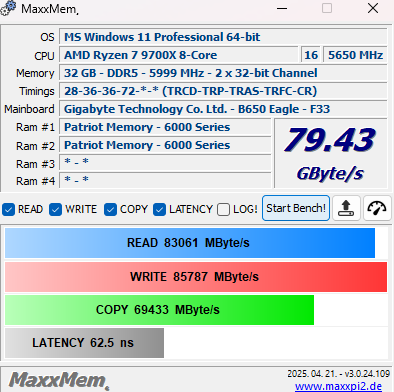The width and height of the screenshot is (394, 392).
Task: Click the empty Ram #3 field
Action: [165, 163]
